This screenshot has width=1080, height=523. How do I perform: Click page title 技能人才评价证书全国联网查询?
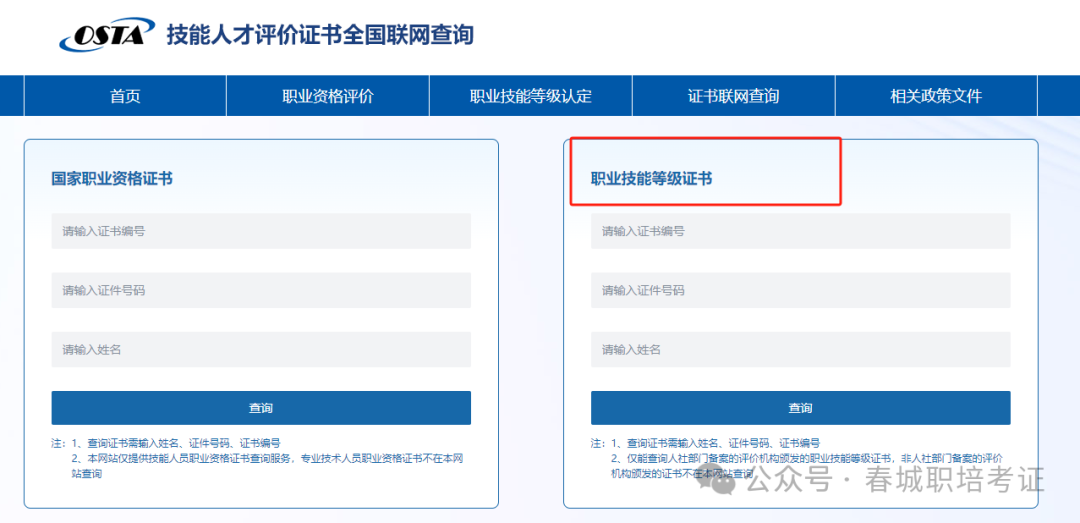click(320, 34)
